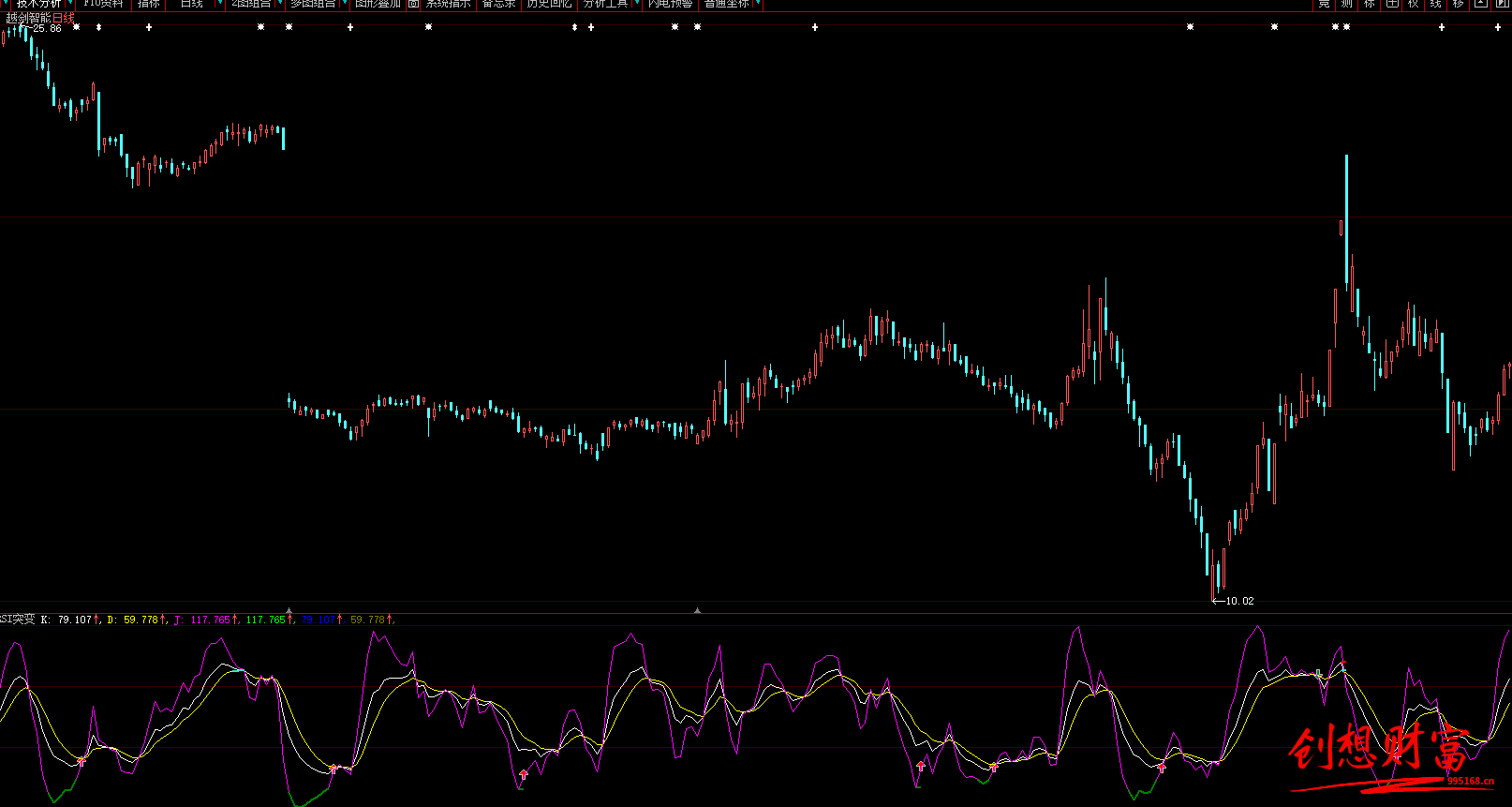Open the 历史回忆 replay

(549, 4)
